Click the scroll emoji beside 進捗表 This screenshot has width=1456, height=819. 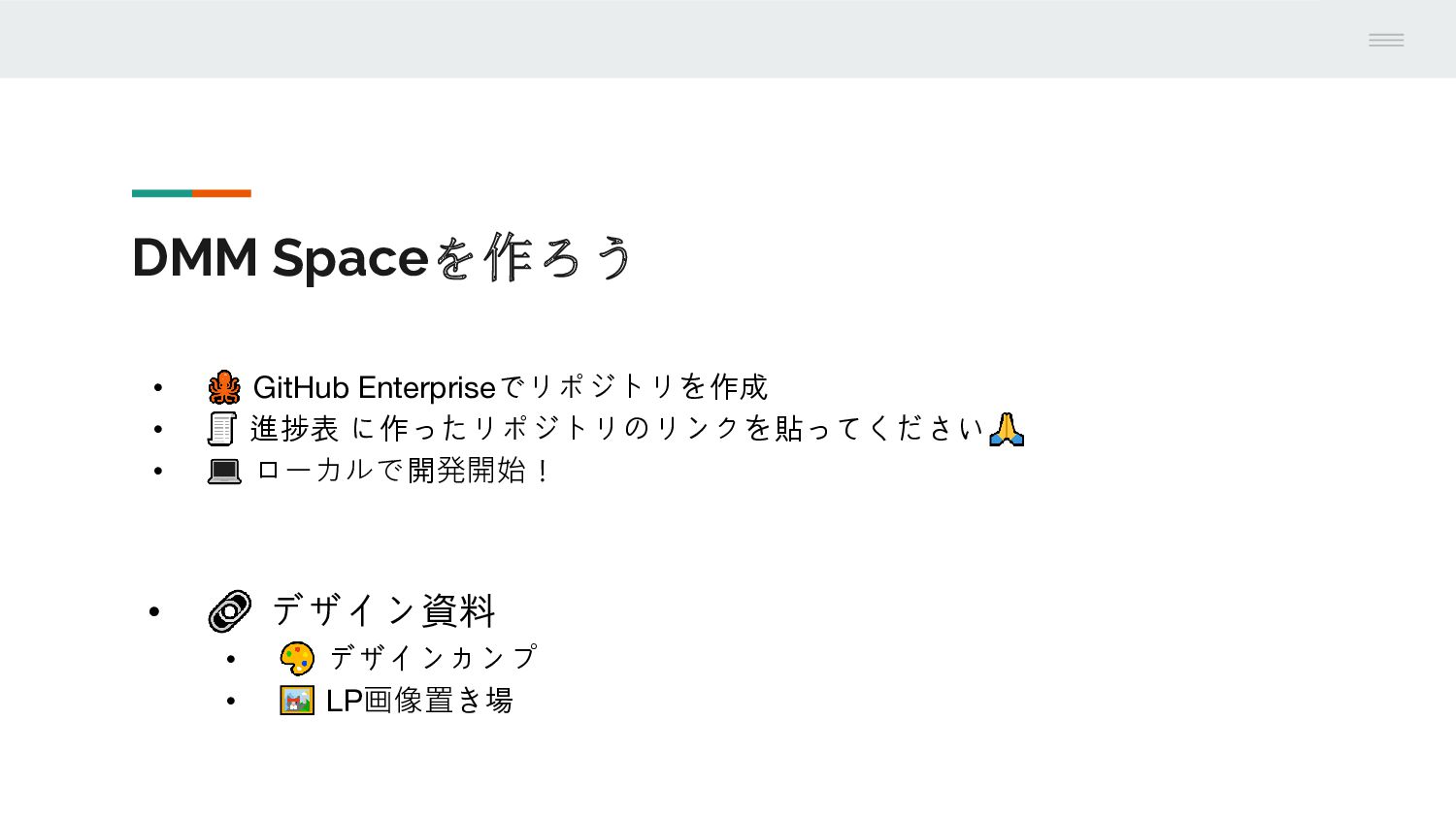tap(222, 429)
